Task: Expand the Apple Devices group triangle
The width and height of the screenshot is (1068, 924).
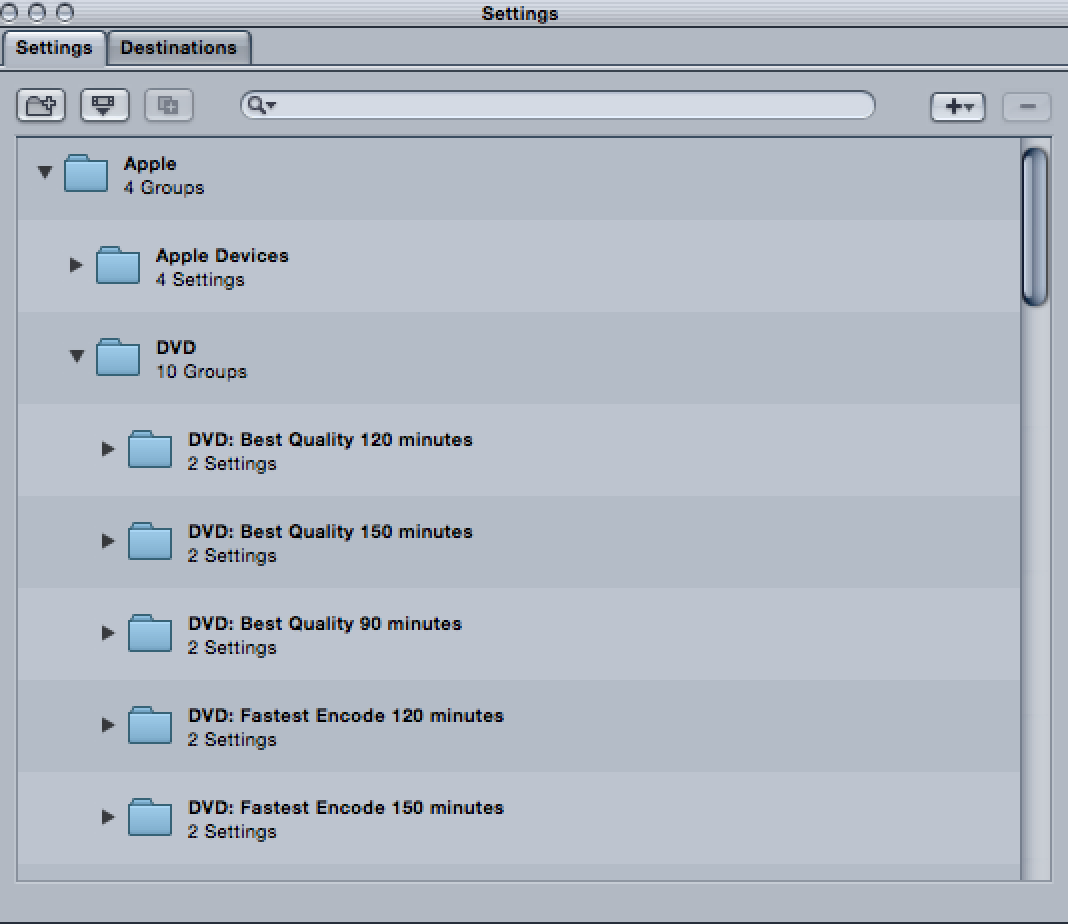Action: coord(76,264)
